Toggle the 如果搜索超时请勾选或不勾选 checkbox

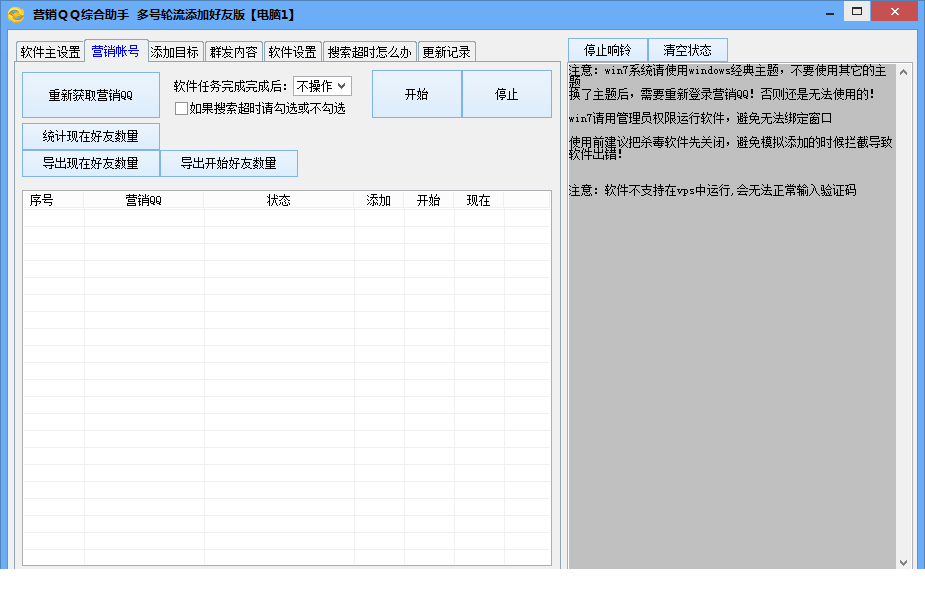(x=182, y=108)
